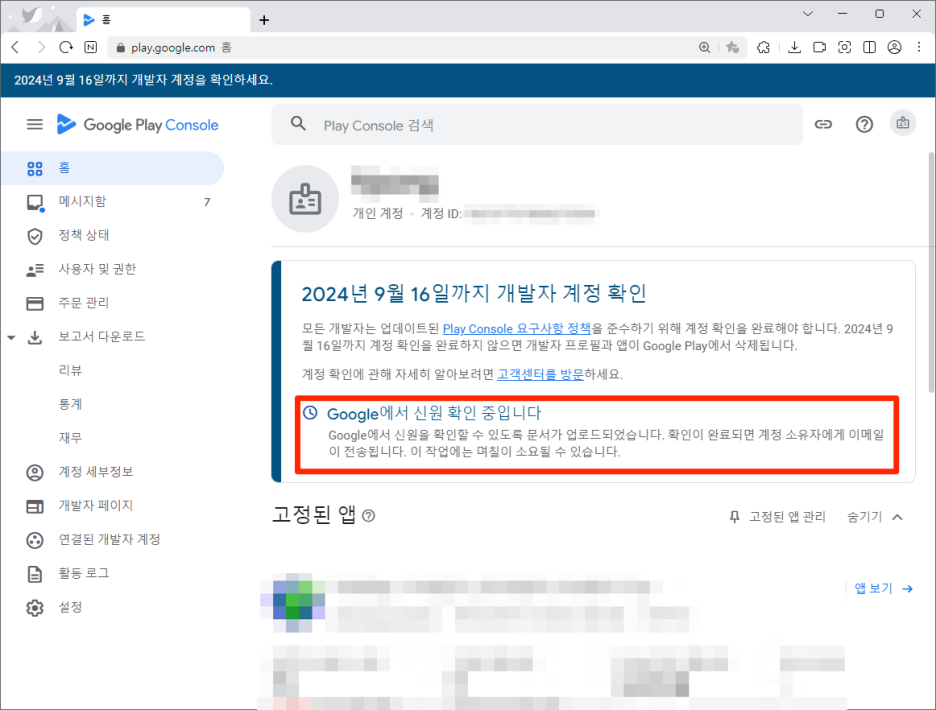This screenshot has width=936, height=710.
Task: Click the screen capture icon in toolbar
Action: [x=844, y=47]
